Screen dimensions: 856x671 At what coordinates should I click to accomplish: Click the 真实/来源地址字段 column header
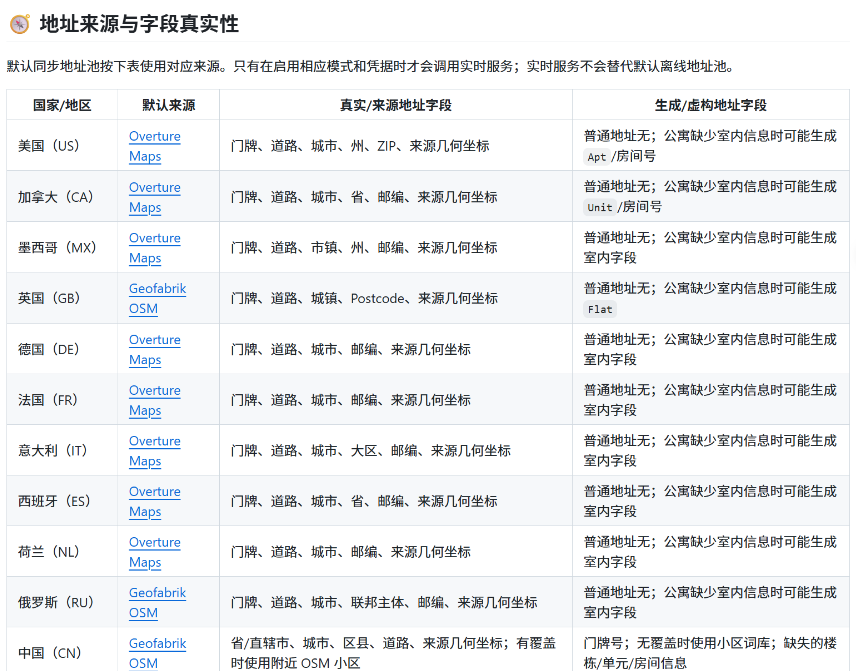[x=396, y=105]
